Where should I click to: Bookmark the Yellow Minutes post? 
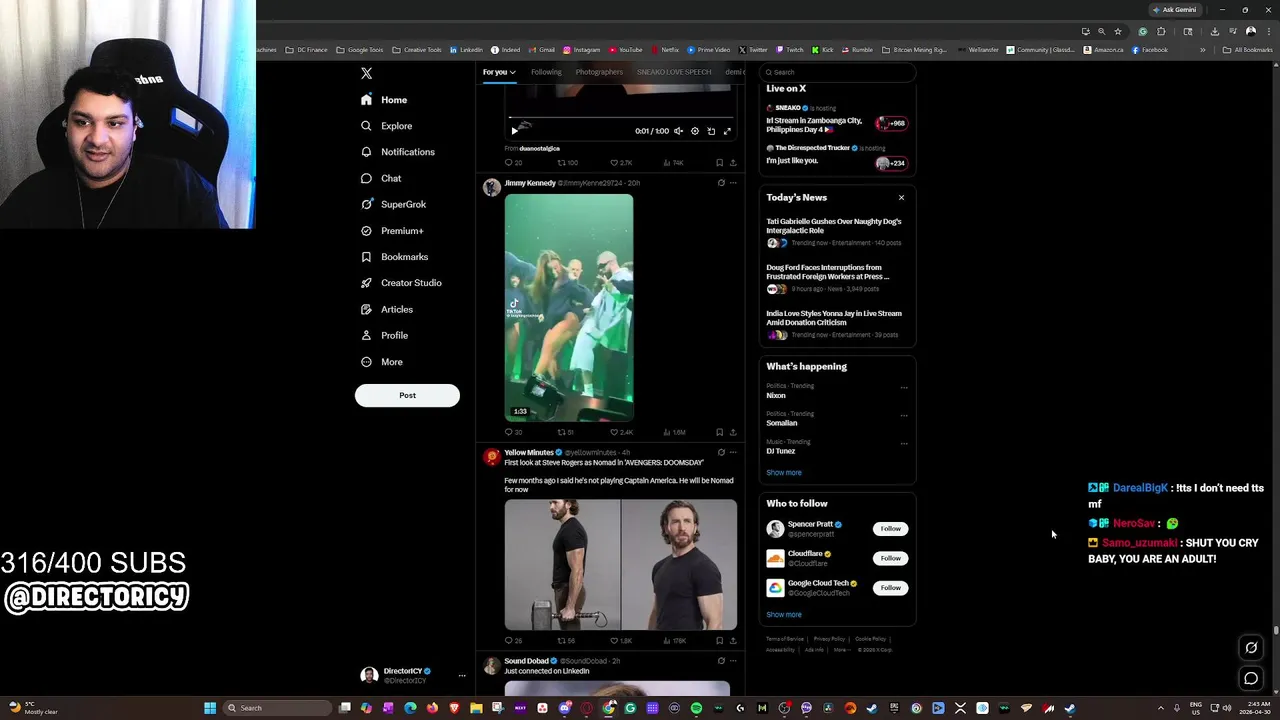click(x=719, y=640)
